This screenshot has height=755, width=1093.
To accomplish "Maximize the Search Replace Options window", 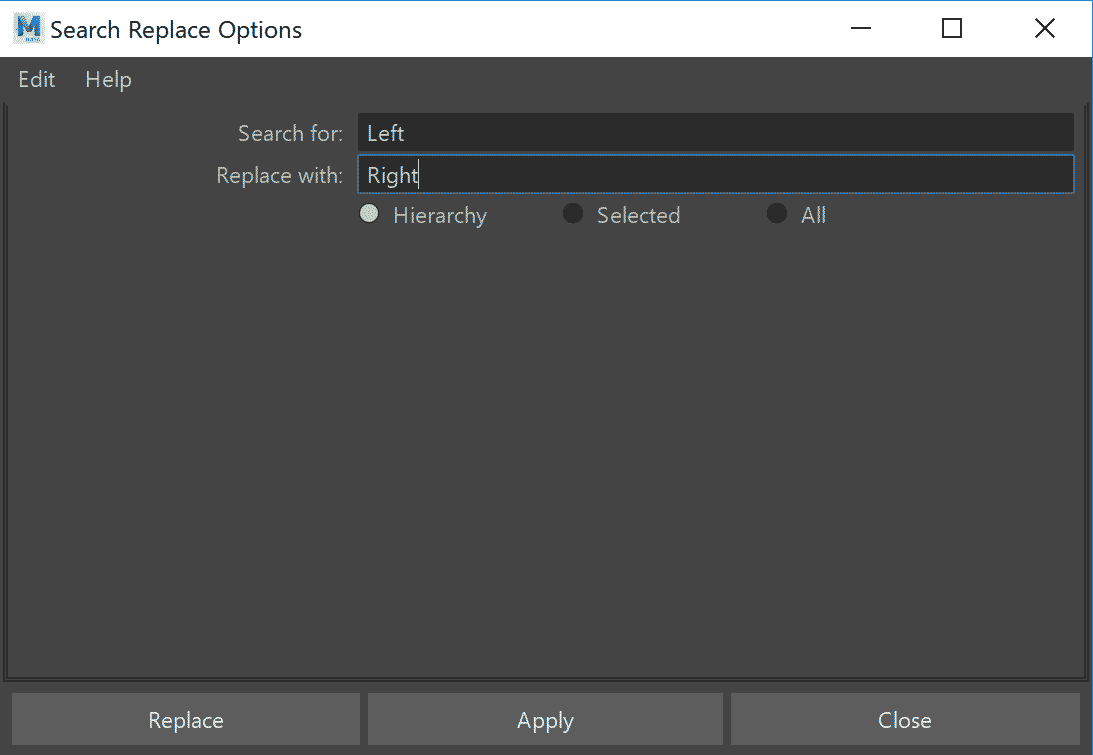I will click(952, 29).
